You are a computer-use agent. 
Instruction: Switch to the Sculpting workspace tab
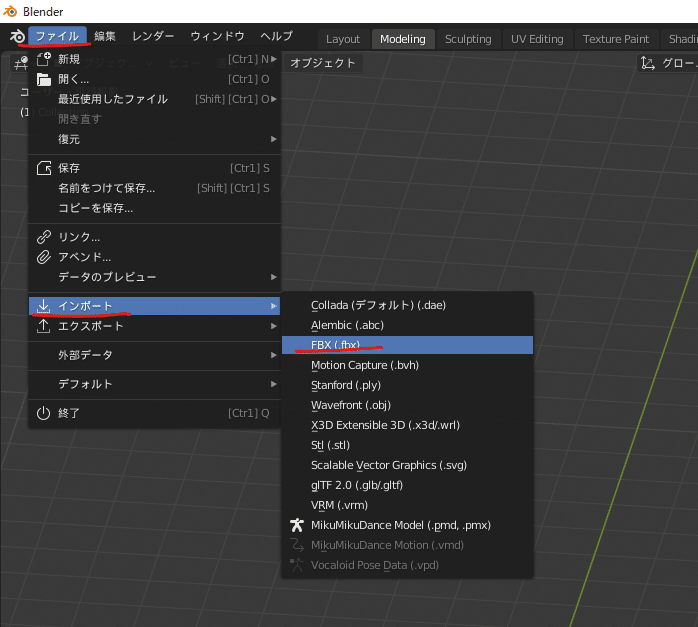point(468,39)
